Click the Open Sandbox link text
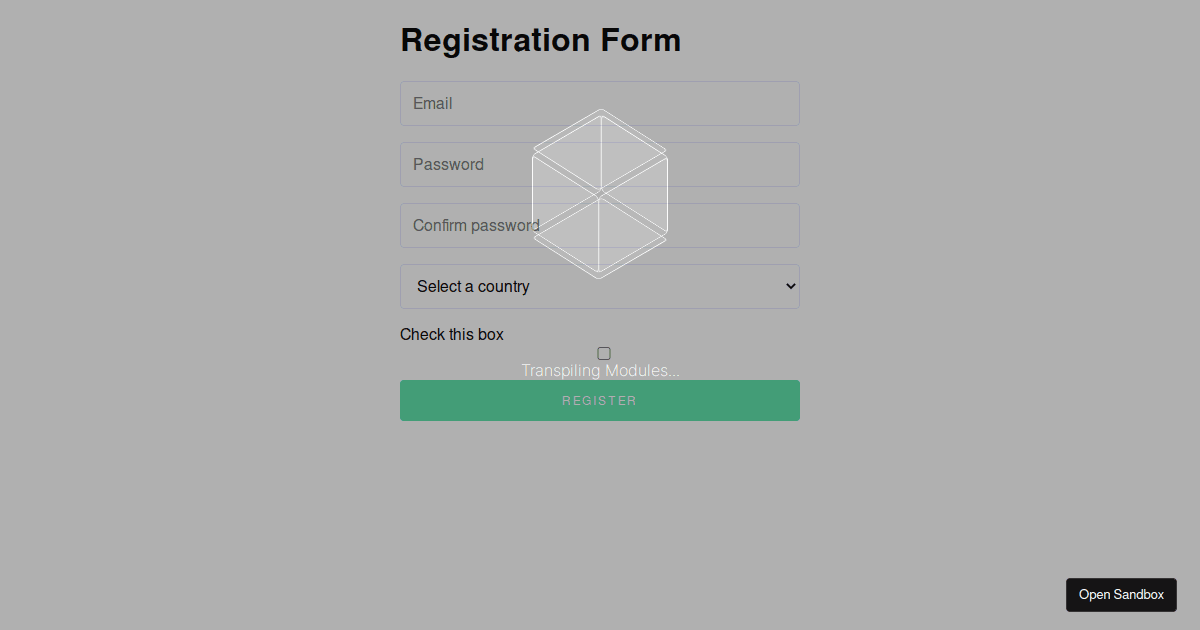Viewport: 1200px width, 630px height. coord(1121,594)
